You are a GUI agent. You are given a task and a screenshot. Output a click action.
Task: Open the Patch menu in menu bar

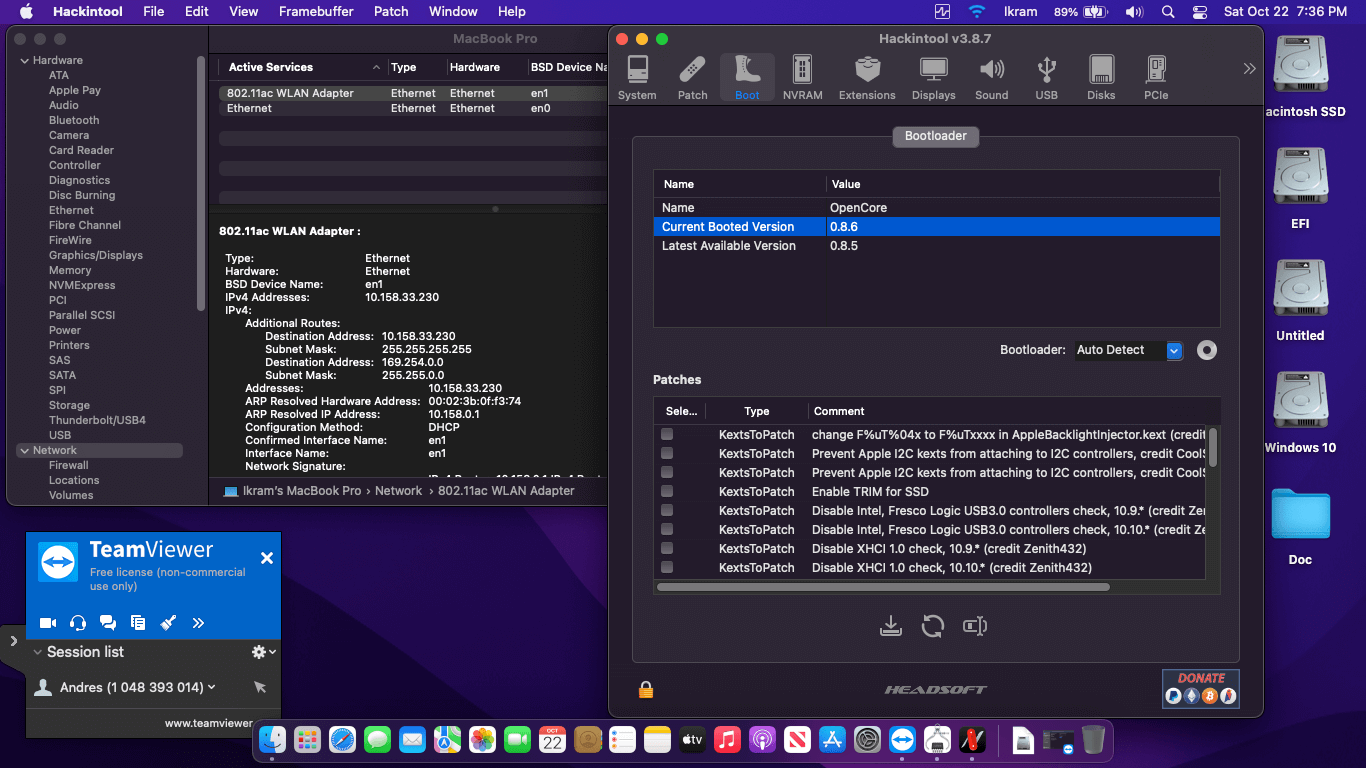point(391,12)
